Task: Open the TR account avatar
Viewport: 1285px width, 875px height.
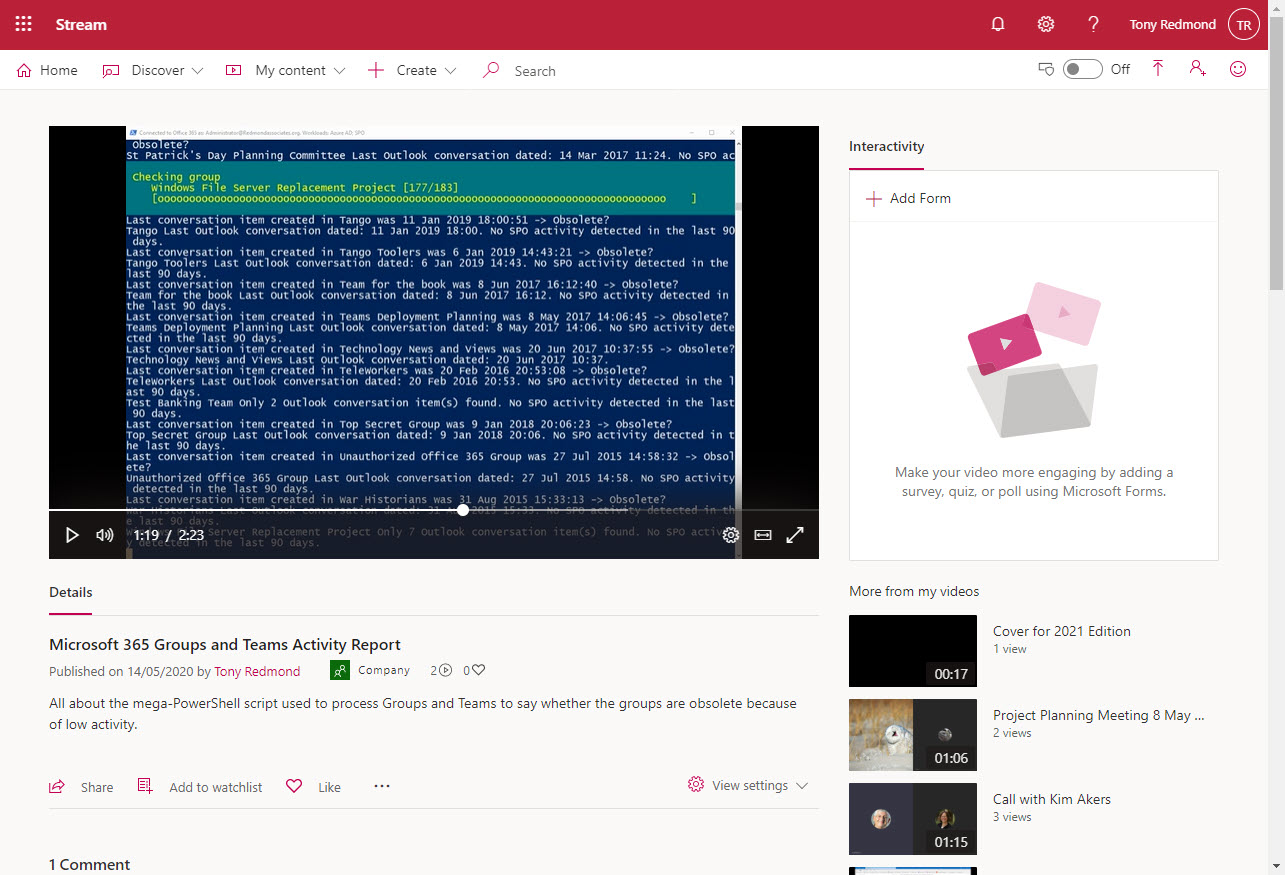Action: [x=1243, y=25]
